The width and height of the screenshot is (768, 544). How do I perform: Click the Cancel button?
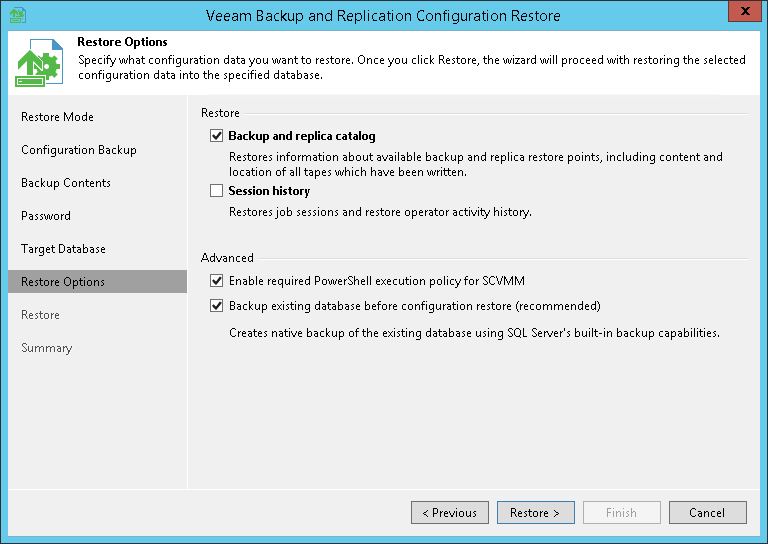click(706, 513)
